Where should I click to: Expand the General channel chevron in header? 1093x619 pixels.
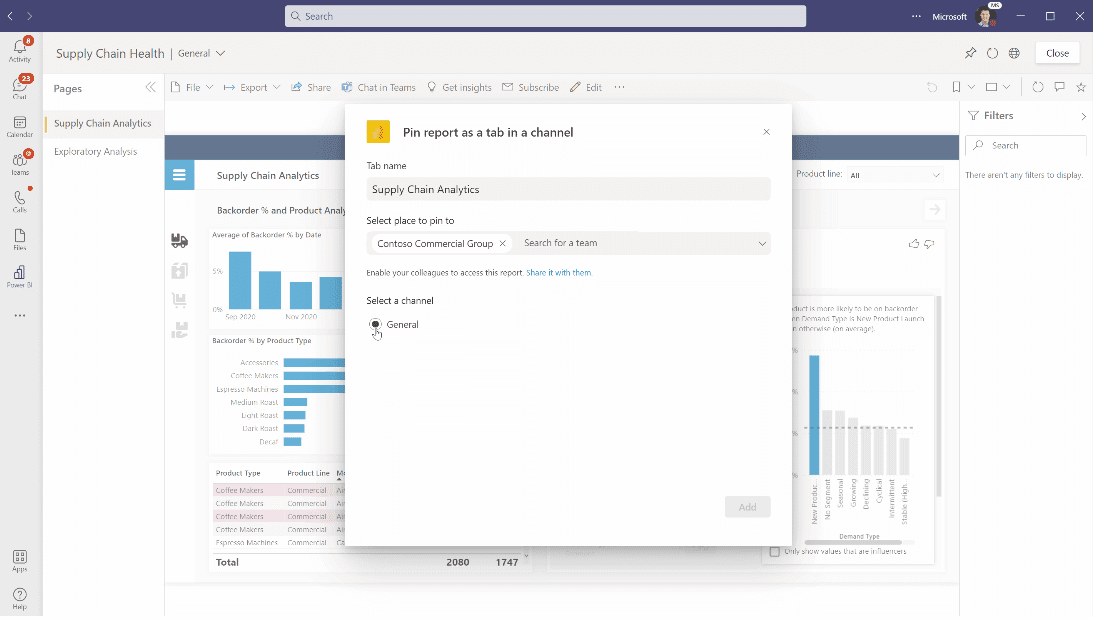(x=221, y=53)
